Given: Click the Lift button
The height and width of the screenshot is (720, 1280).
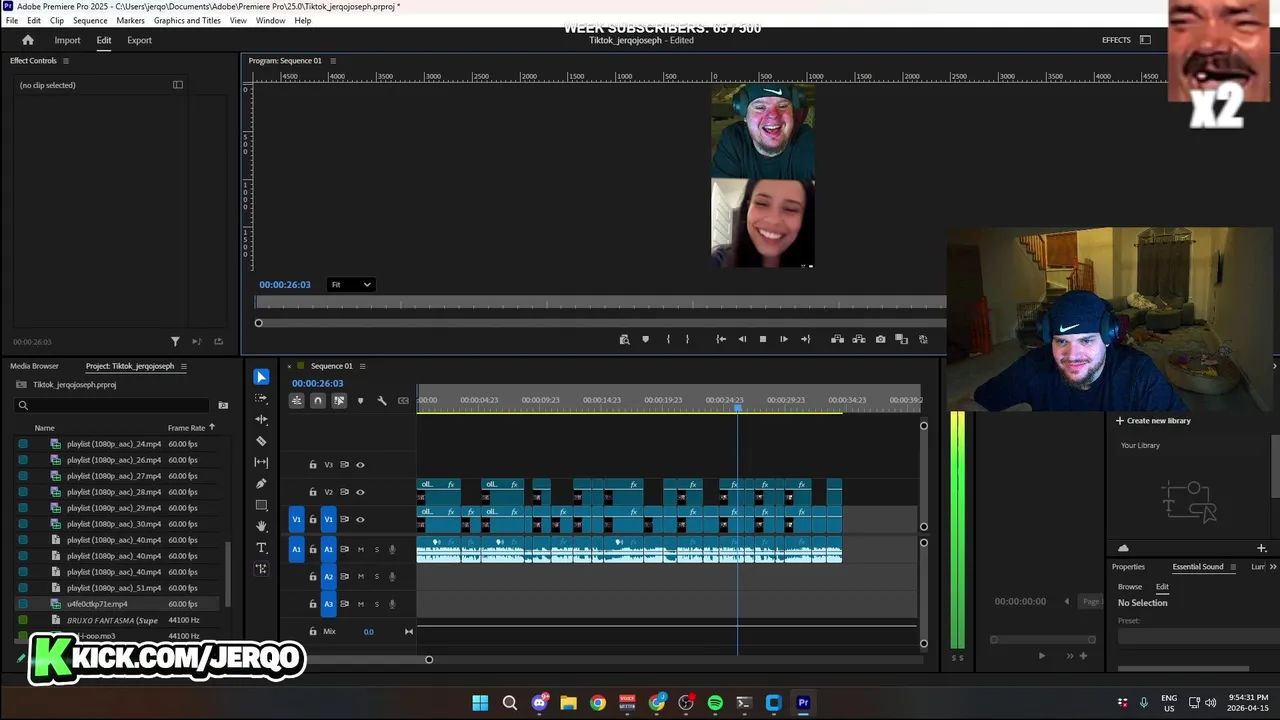Looking at the screenshot, I should [837, 339].
